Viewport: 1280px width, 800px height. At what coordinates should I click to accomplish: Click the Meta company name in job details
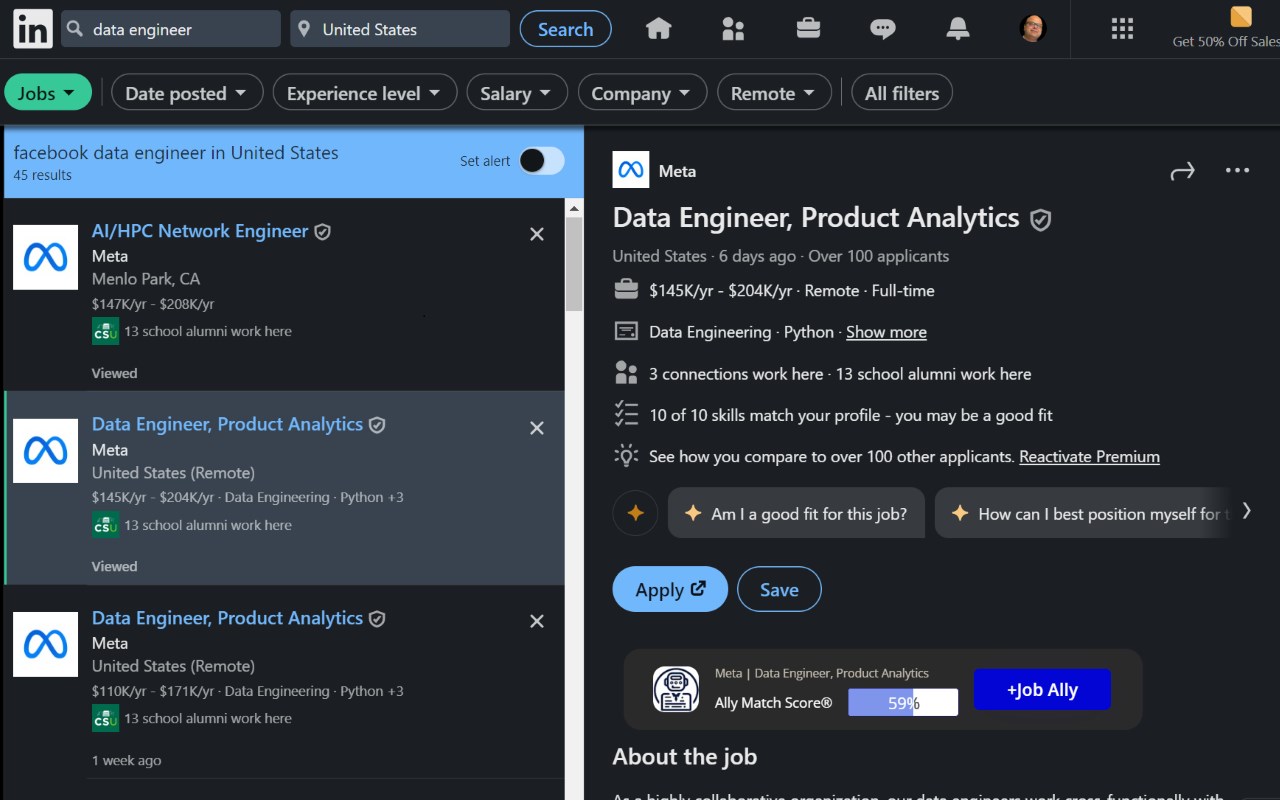[677, 171]
